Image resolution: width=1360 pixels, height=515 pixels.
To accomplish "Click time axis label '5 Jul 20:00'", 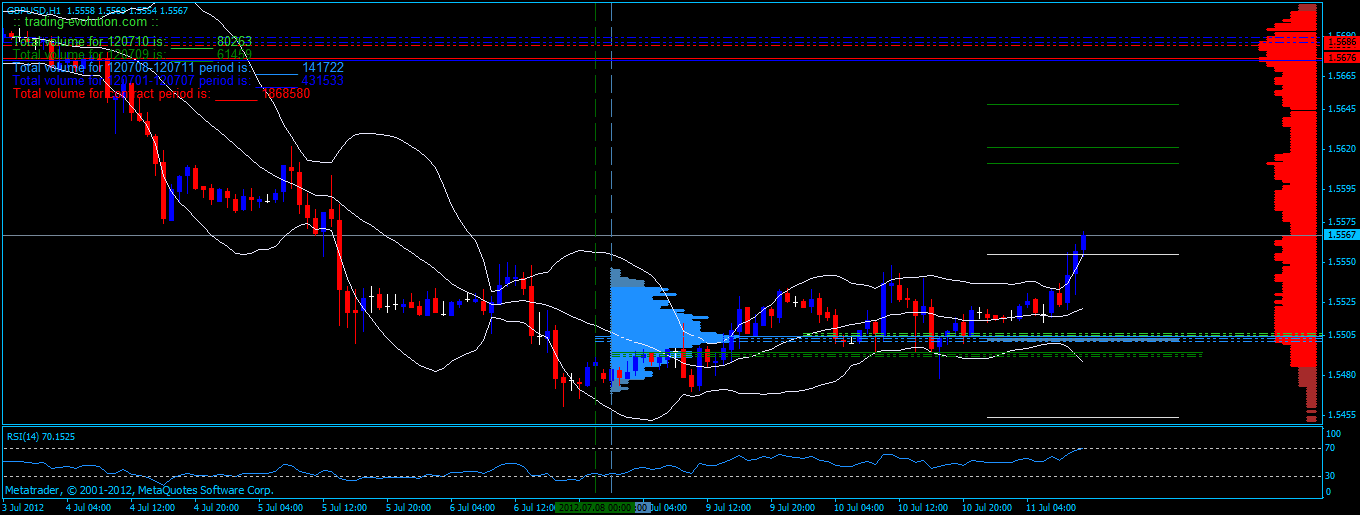I will pos(407,507).
